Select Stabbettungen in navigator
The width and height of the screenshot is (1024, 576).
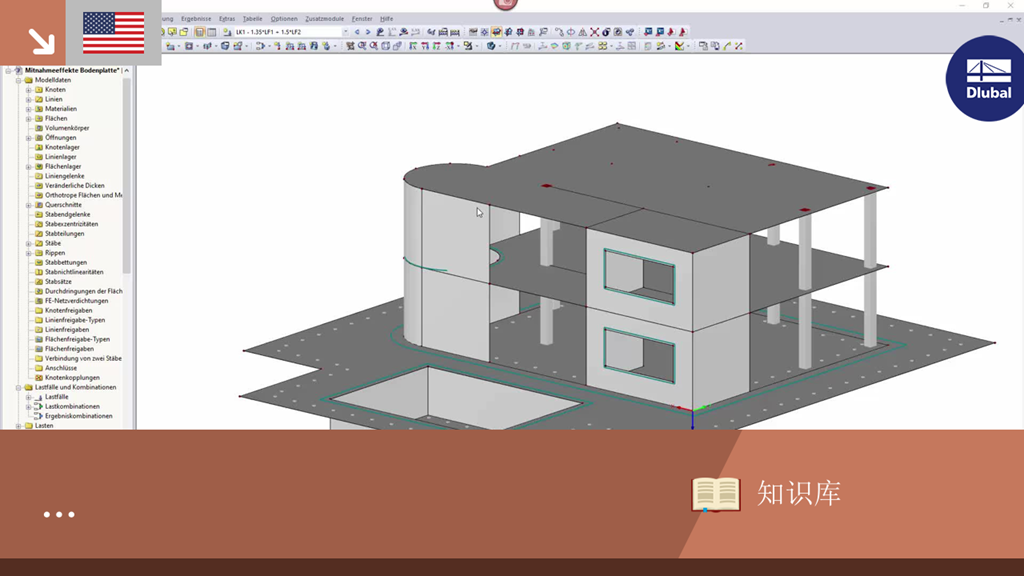click(65, 263)
